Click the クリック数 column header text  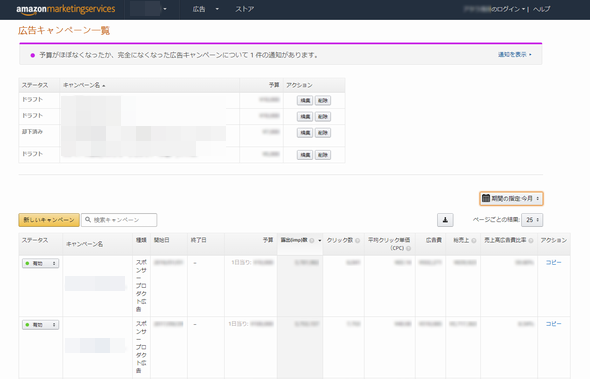340,240
